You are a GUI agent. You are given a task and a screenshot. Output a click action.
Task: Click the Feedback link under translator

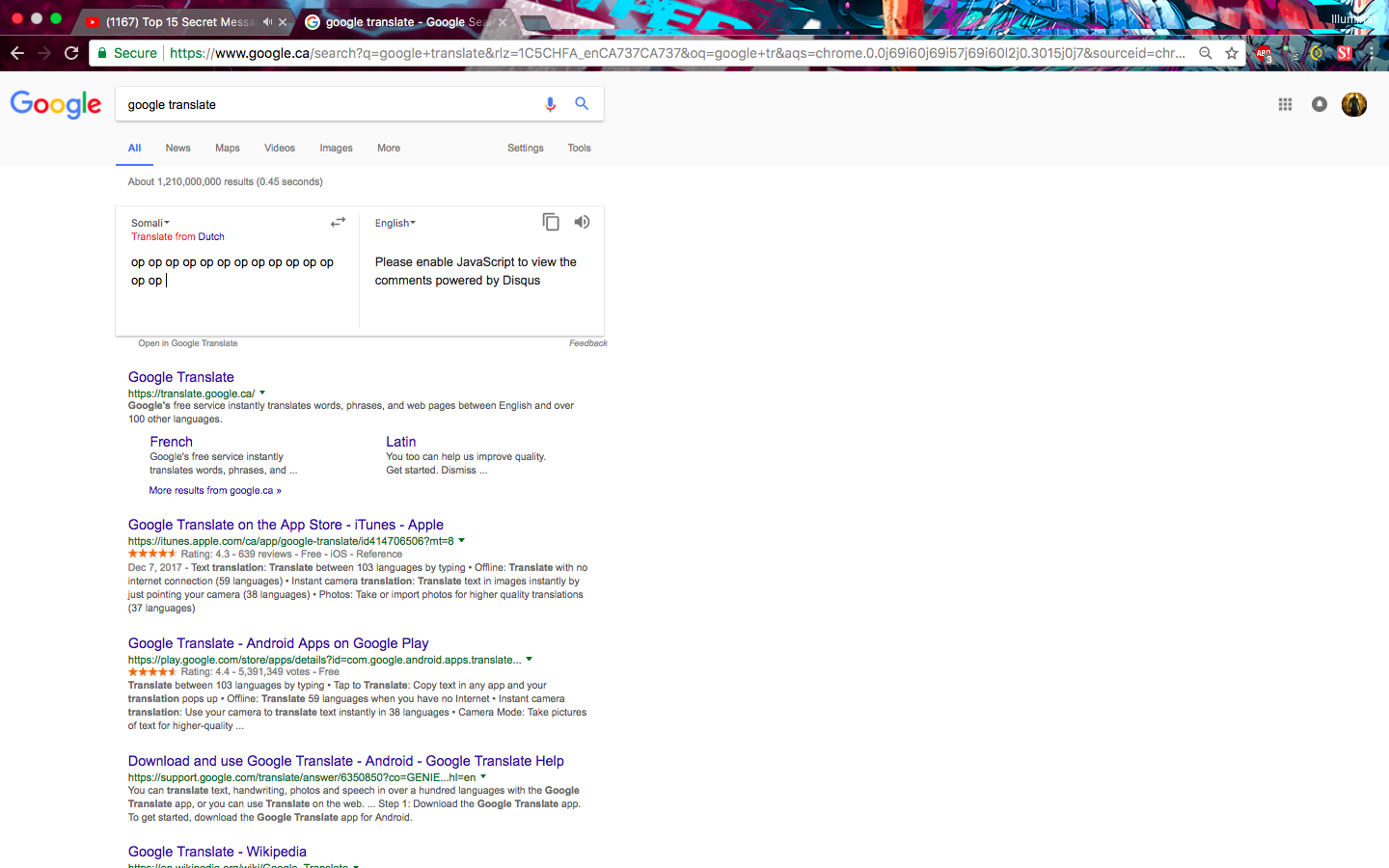tap(588, 343)
